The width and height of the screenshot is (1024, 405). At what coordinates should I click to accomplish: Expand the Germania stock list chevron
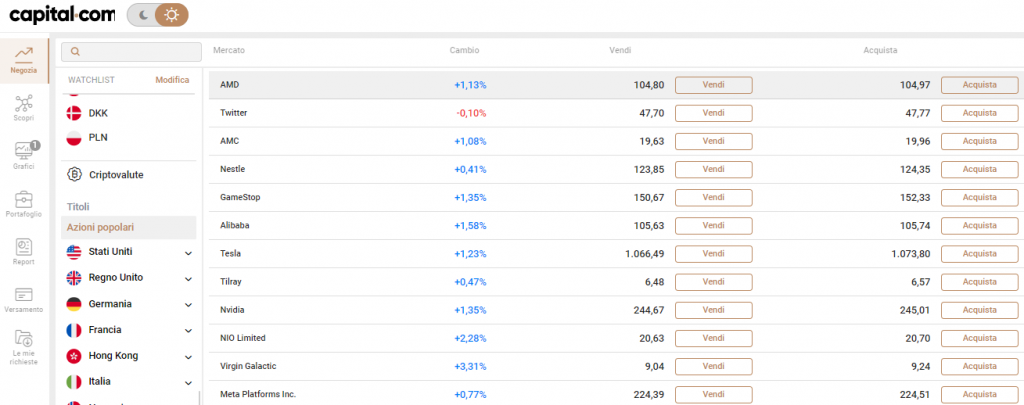pos(188,305)
